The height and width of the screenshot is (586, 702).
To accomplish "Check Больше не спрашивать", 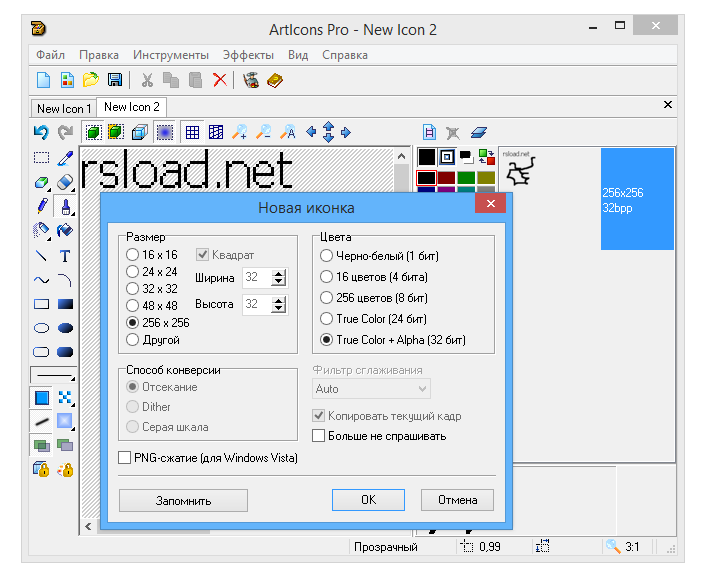I will coord(318,436).
